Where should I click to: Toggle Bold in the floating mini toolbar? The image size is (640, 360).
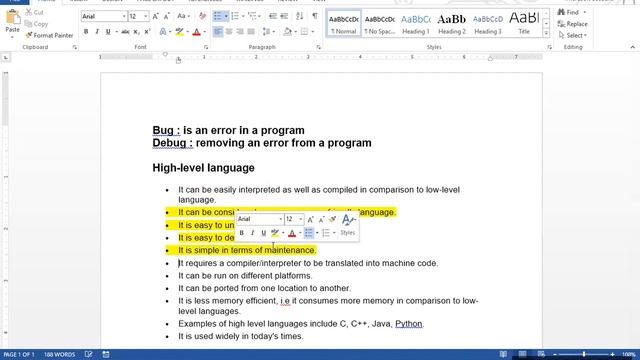click(x=241, y=233)
